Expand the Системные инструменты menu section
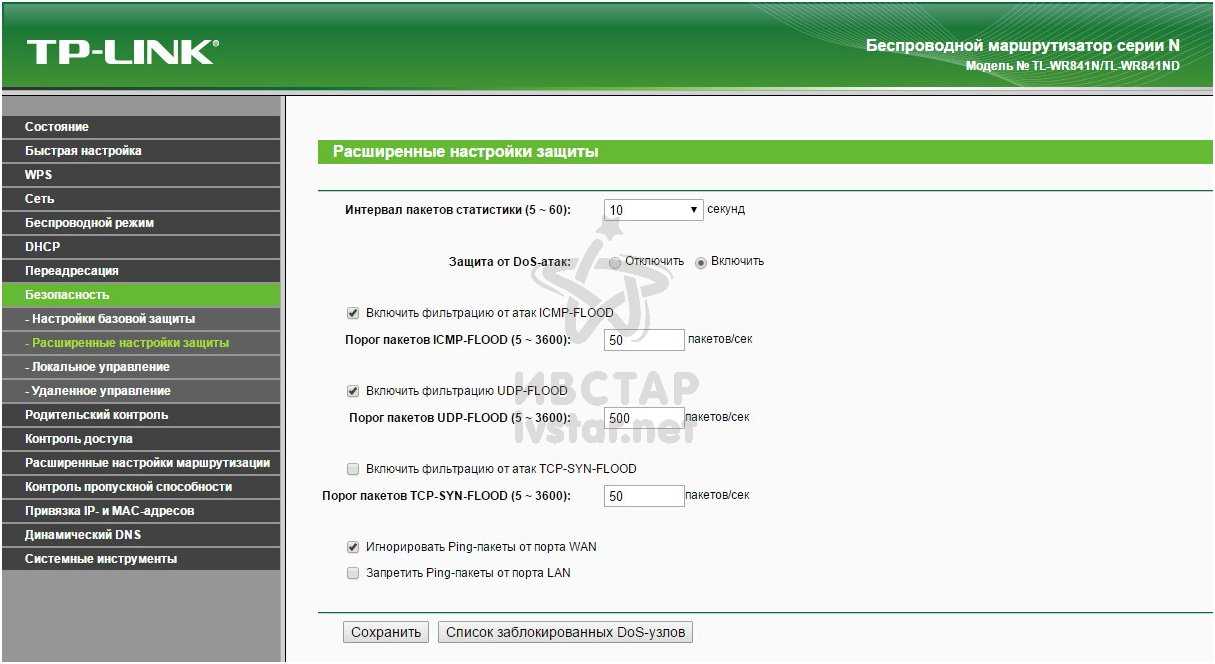The width and height of the screenshot is (1215, 664). tap(101, 559)
